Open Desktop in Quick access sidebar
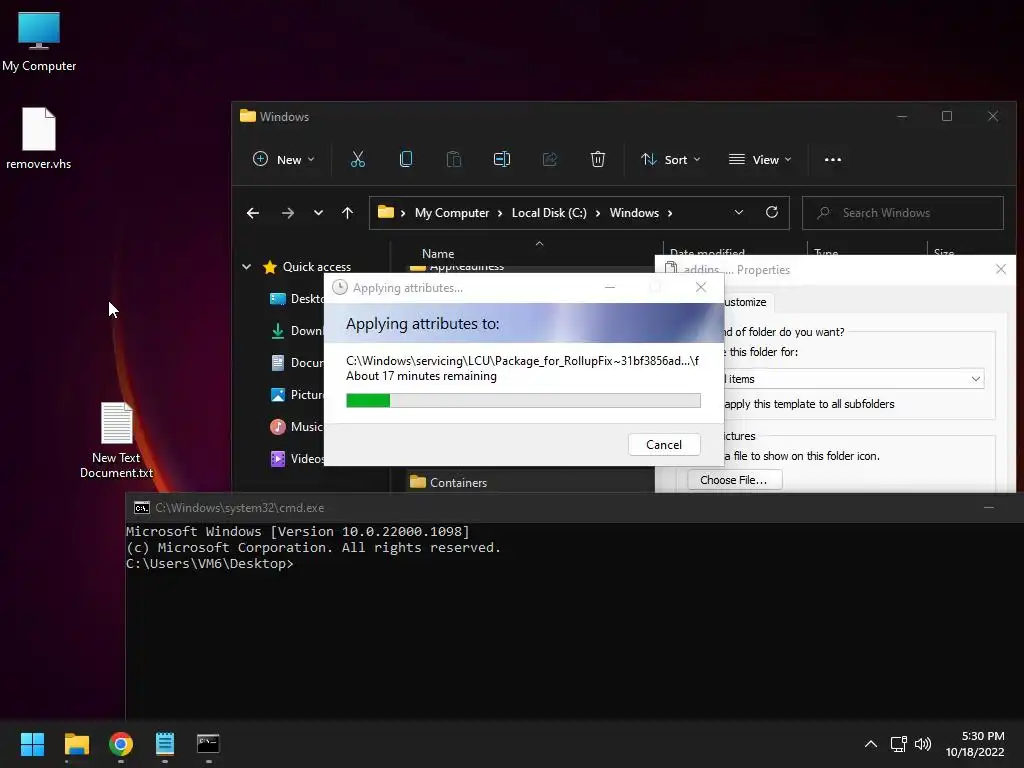 [x=297, y=298]
